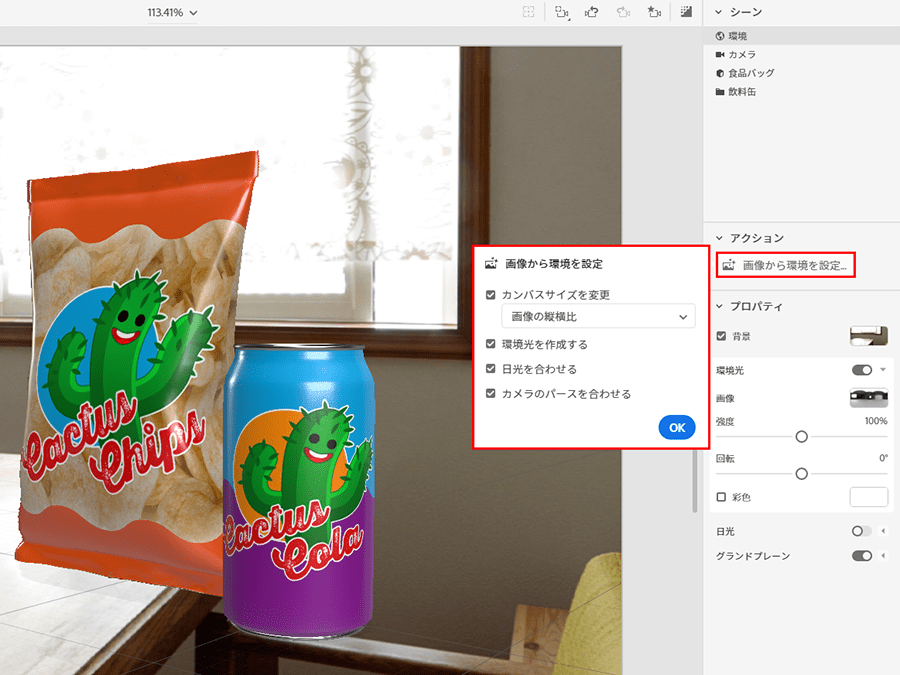Click the Select & Frame grid icon
The image size is (900, 675).
coord(528,12)
